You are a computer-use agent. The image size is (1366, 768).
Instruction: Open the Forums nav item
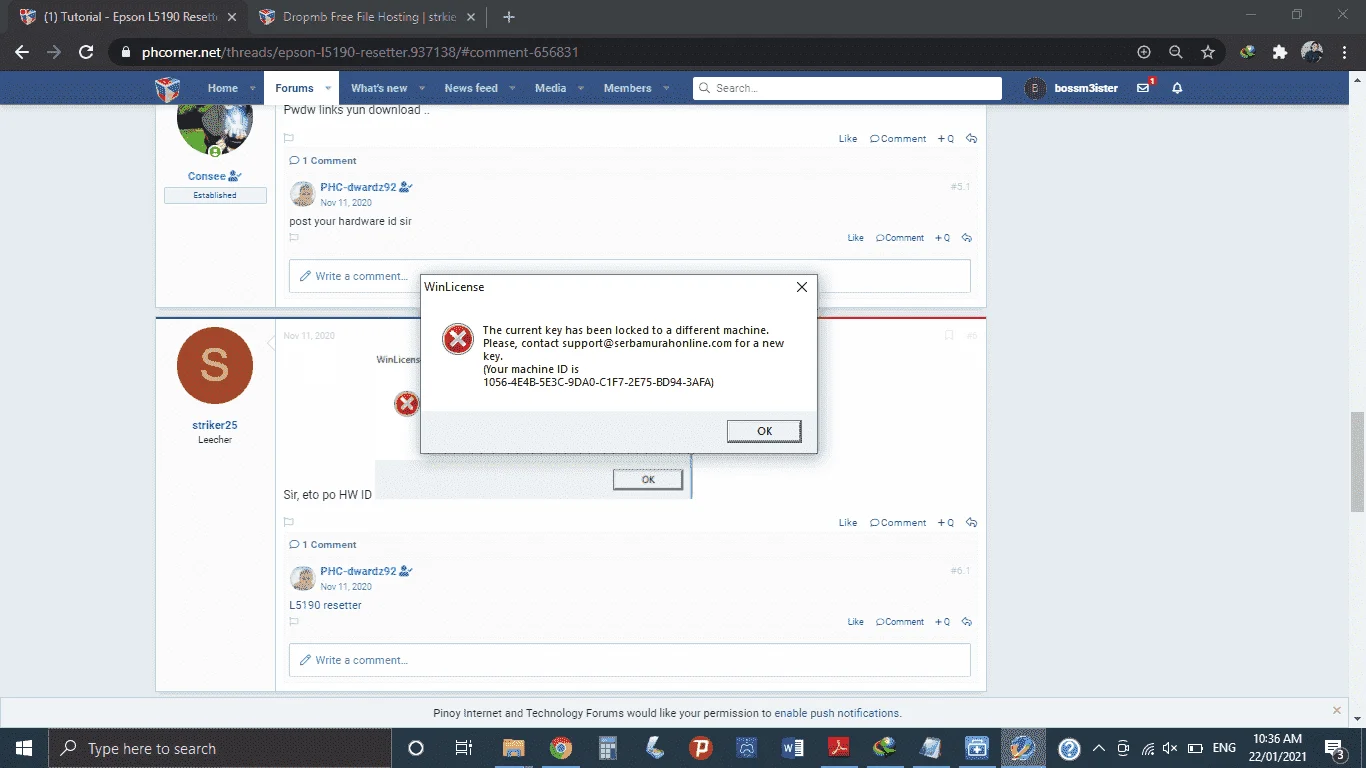(294, 88)
